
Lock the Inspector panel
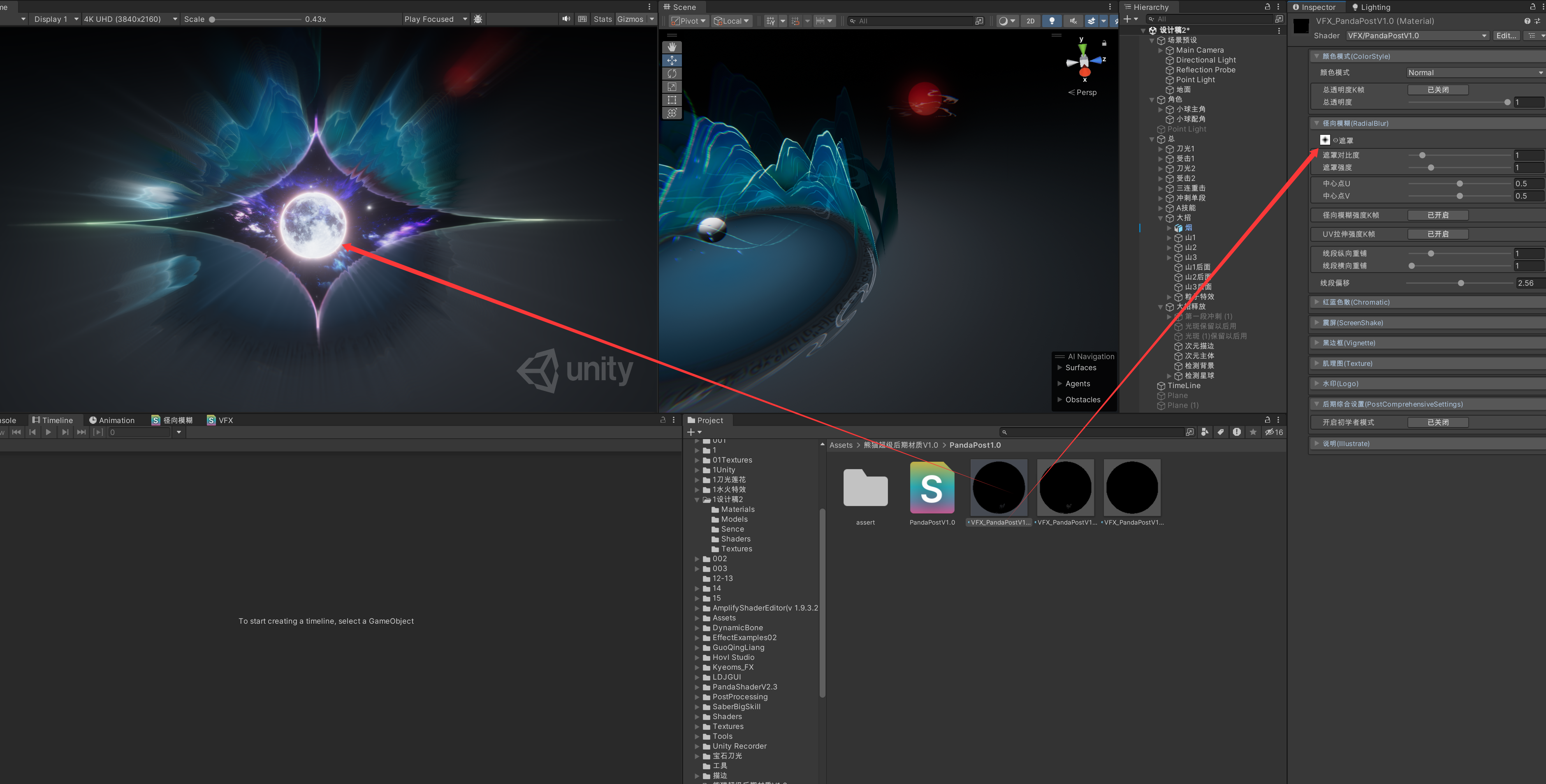pyautogui.click(x=1532, y=7)
